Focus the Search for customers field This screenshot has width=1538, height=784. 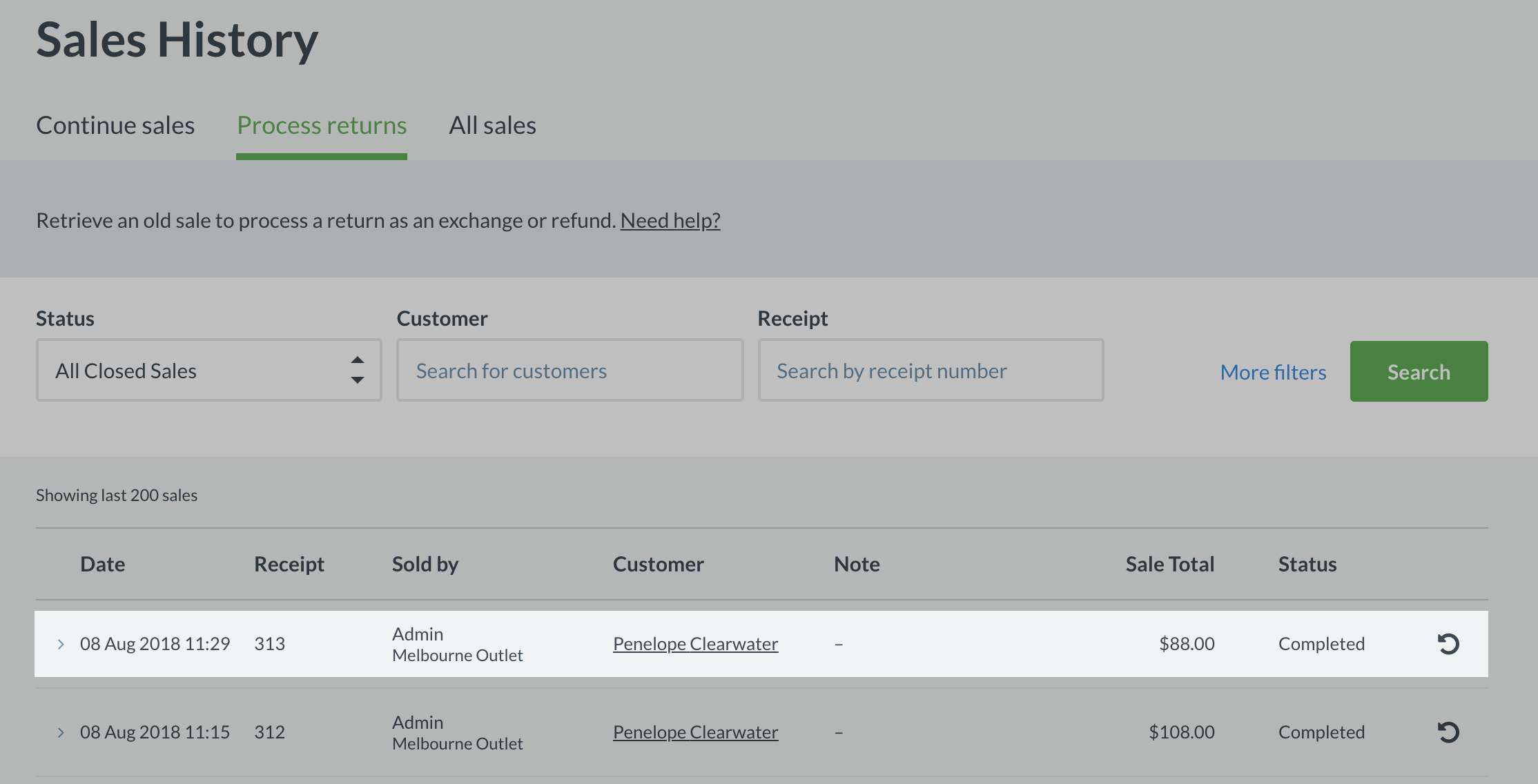point(570,371)
